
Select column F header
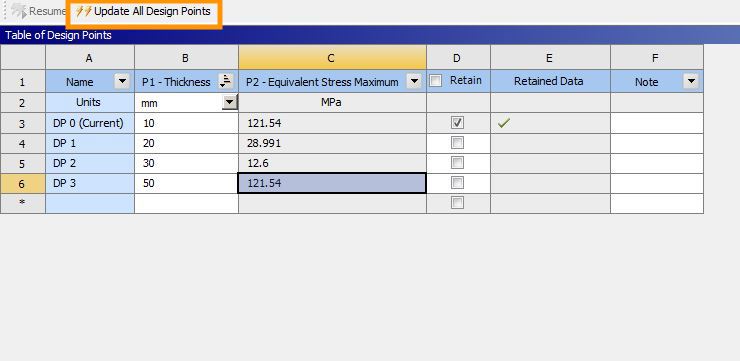(656, 58)
